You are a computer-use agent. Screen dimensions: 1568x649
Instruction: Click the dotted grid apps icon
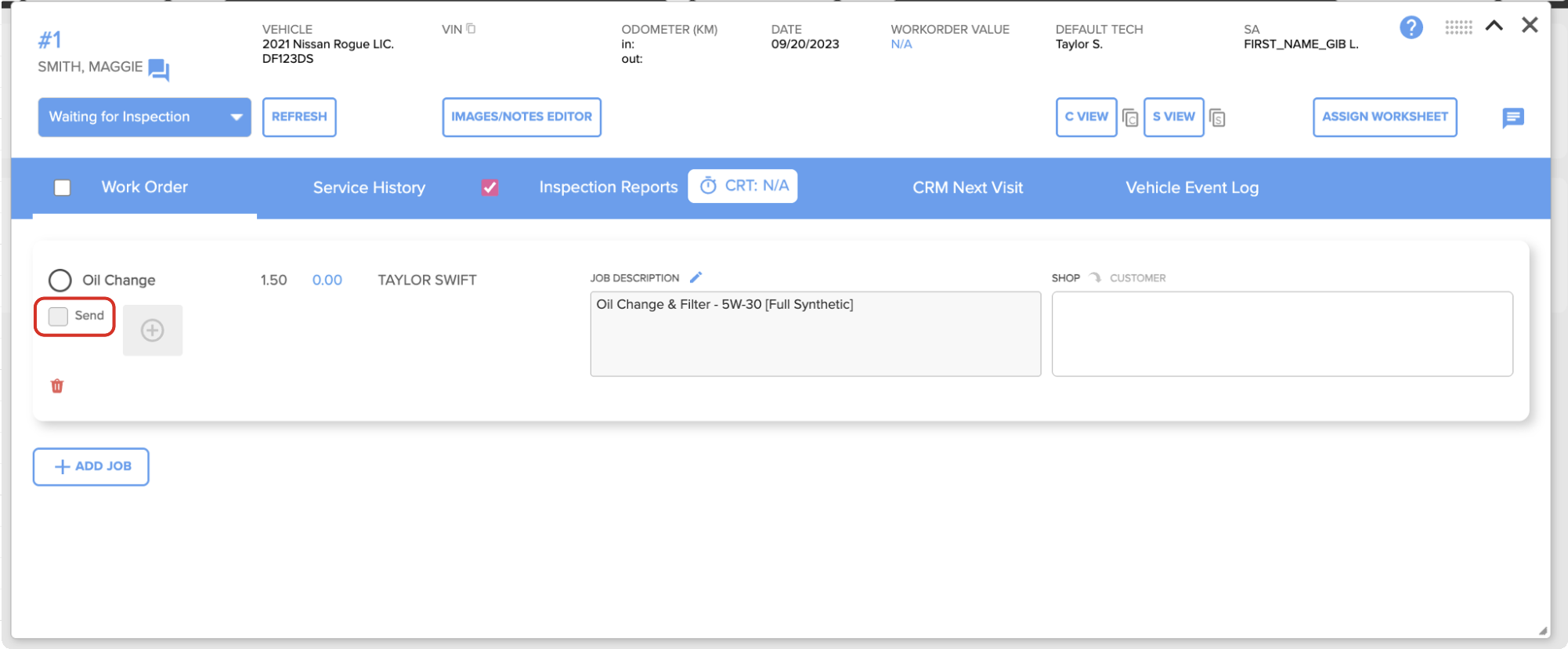pos(1458,27)
